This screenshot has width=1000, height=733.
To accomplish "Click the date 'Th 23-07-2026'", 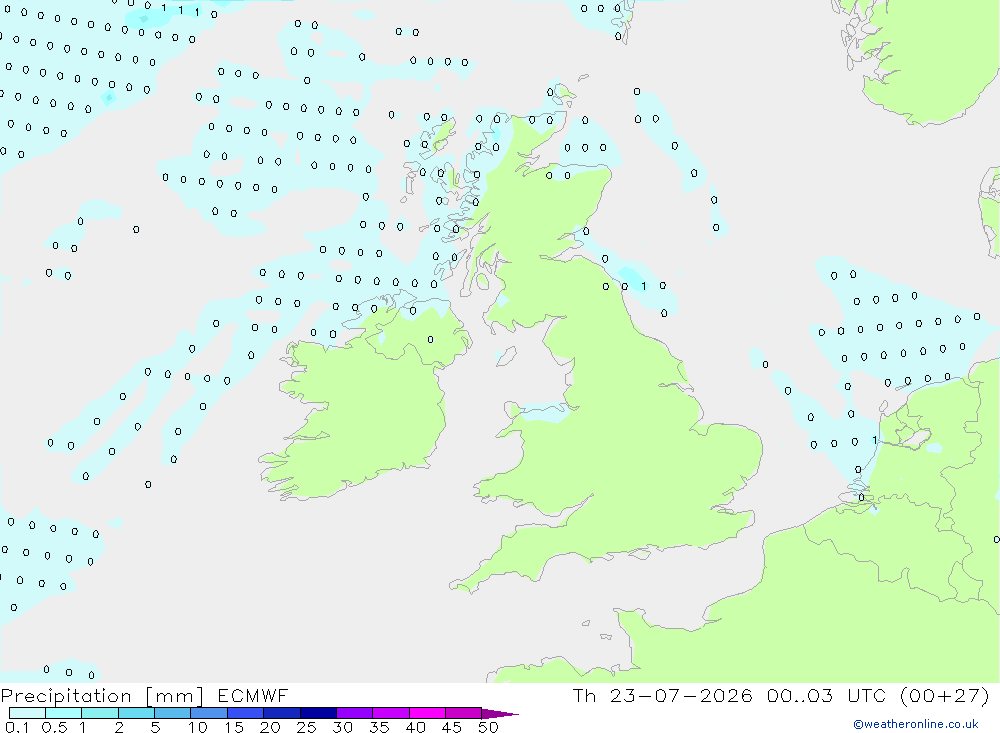I will 662,696.
